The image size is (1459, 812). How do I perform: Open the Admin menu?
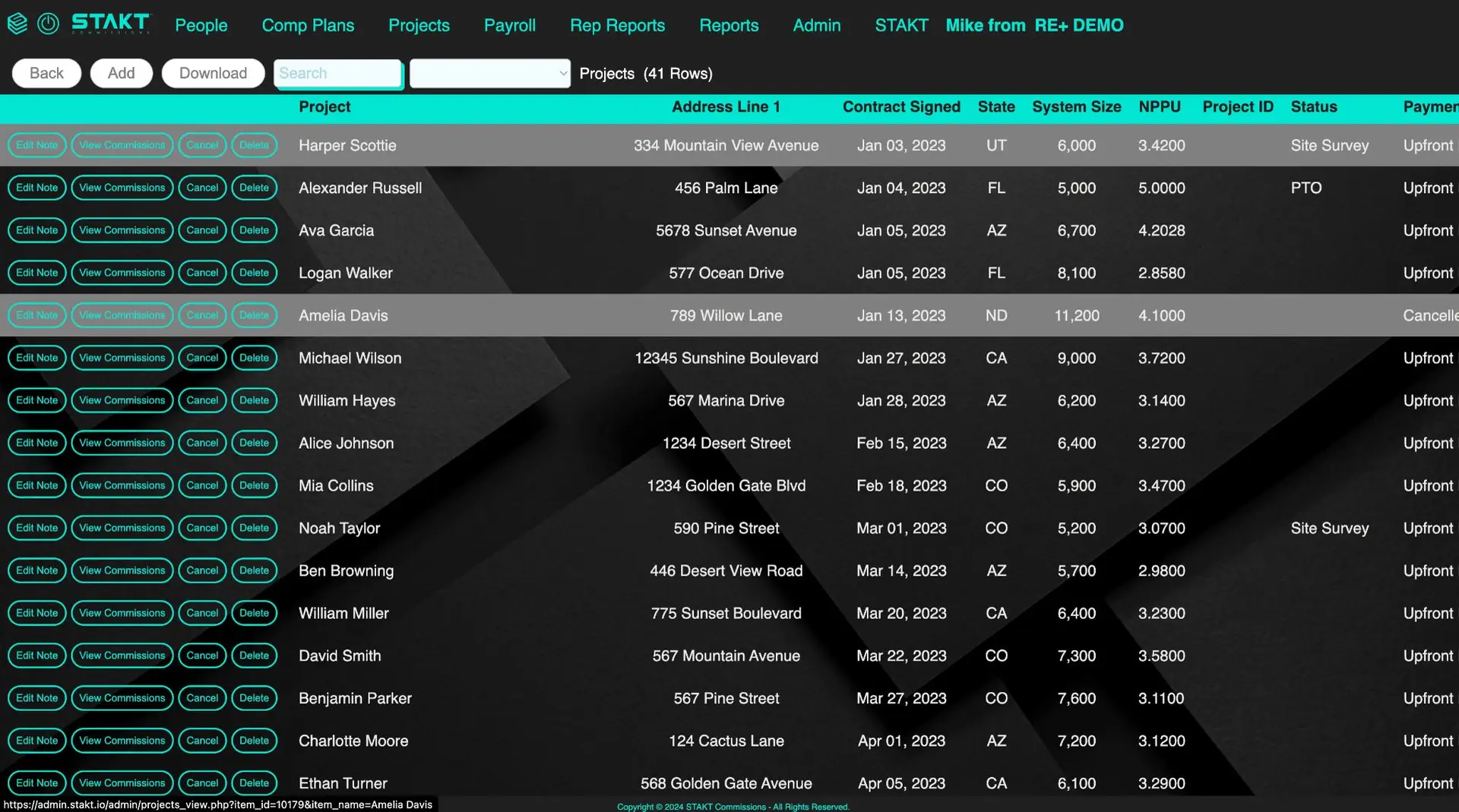point(817,25)
